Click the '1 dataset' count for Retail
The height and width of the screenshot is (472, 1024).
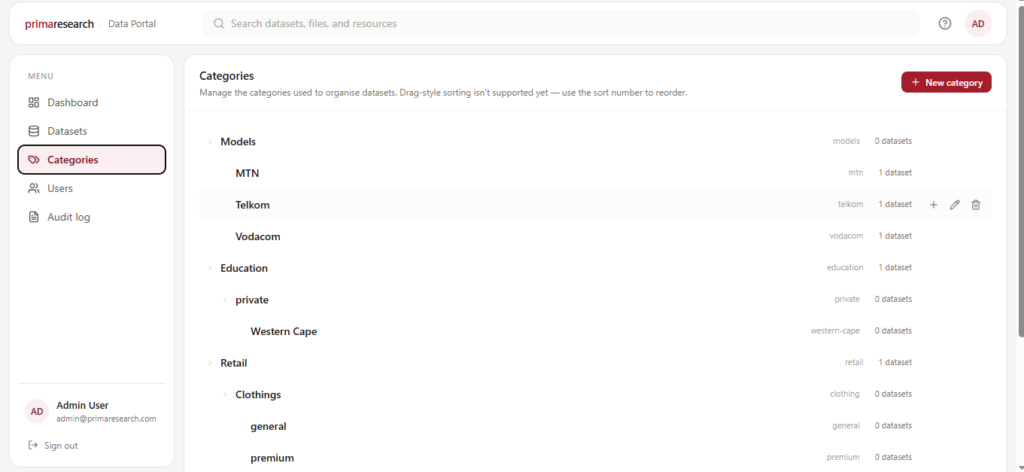pos(895,362)
